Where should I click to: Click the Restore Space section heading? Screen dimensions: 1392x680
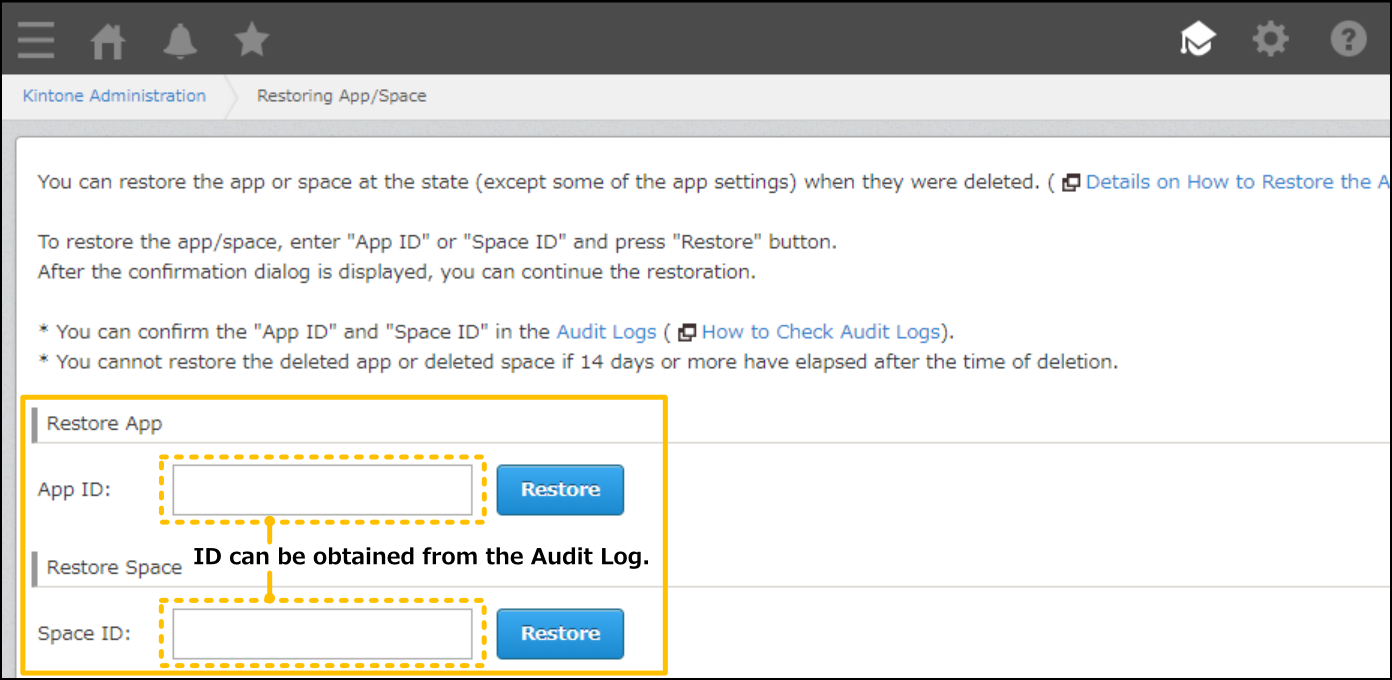113,568
